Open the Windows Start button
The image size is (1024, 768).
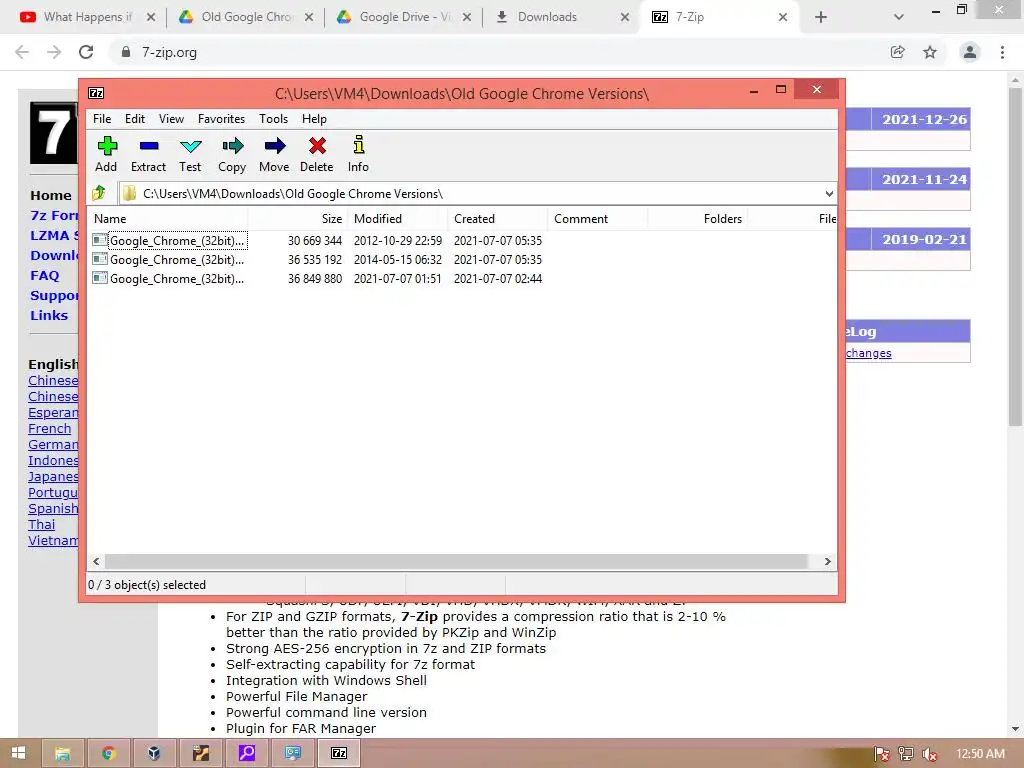tap(18, 753)
